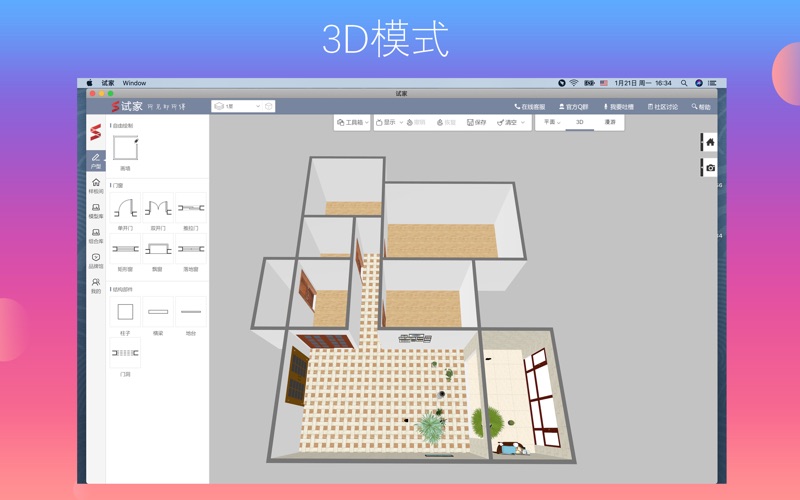This screenshot has width=800, height=500.
Task: Click the camera snapshot icon
Action: tap(710, 168)
